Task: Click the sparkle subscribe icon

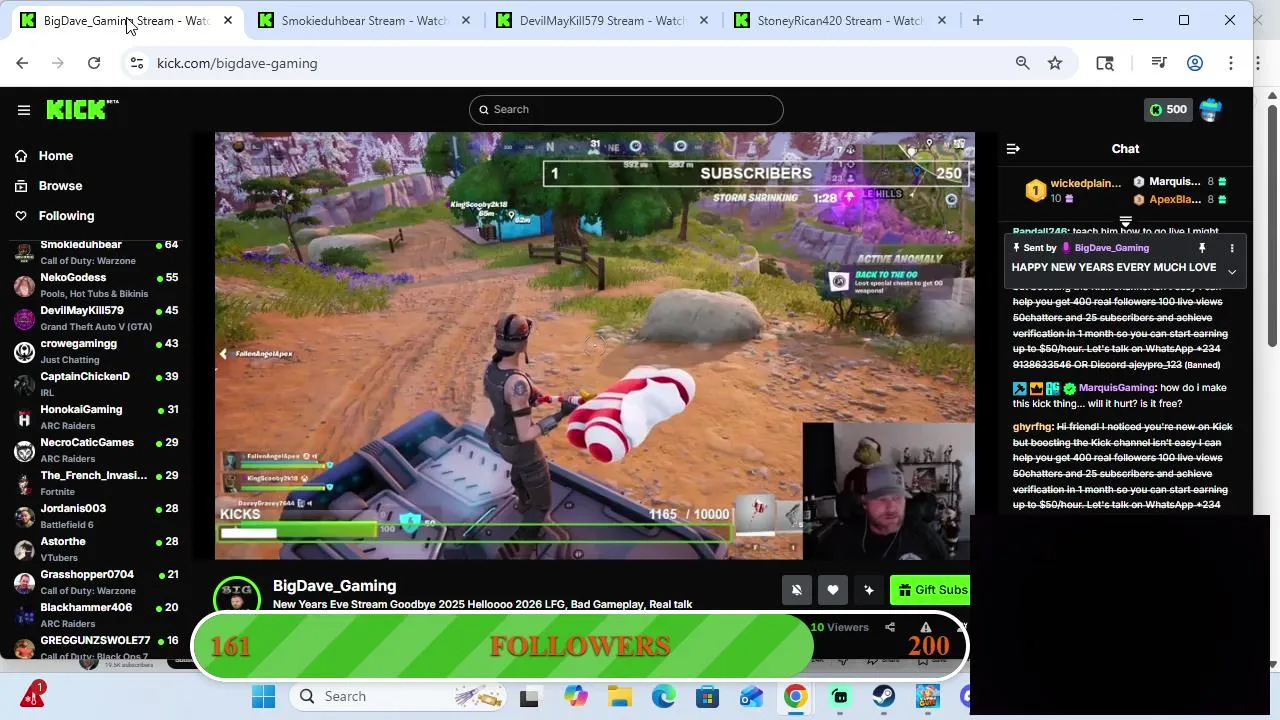Action: (x=869, y=590)
